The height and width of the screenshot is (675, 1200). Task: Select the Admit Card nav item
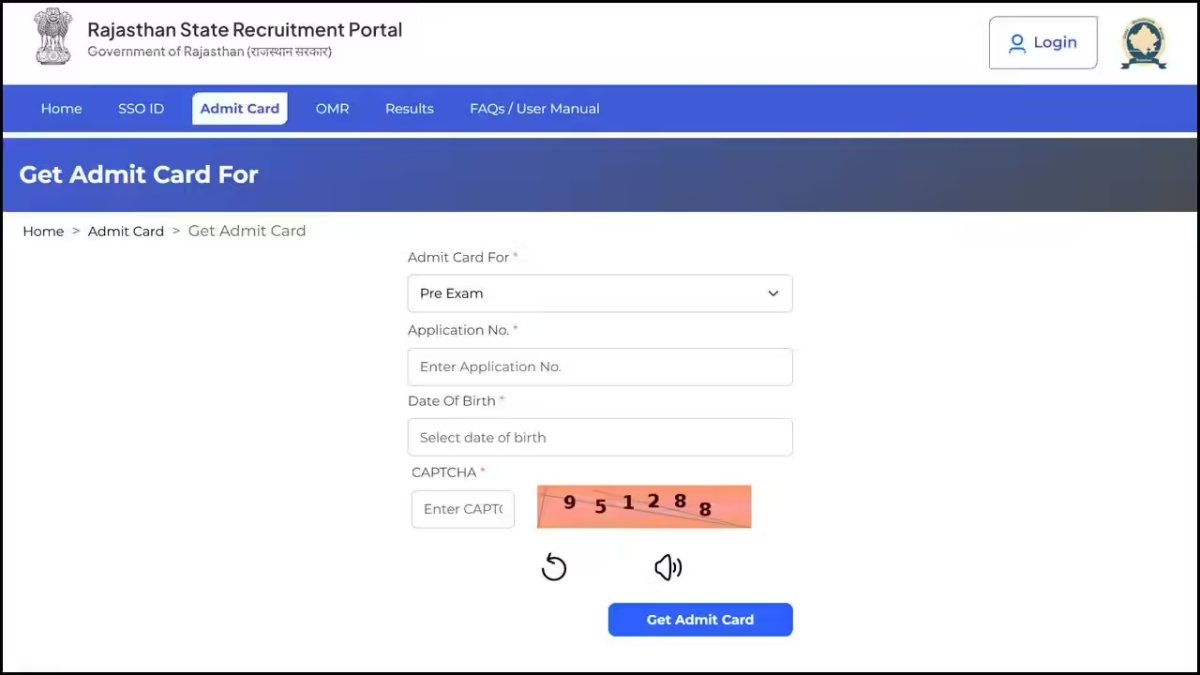[x=239, y=108]
